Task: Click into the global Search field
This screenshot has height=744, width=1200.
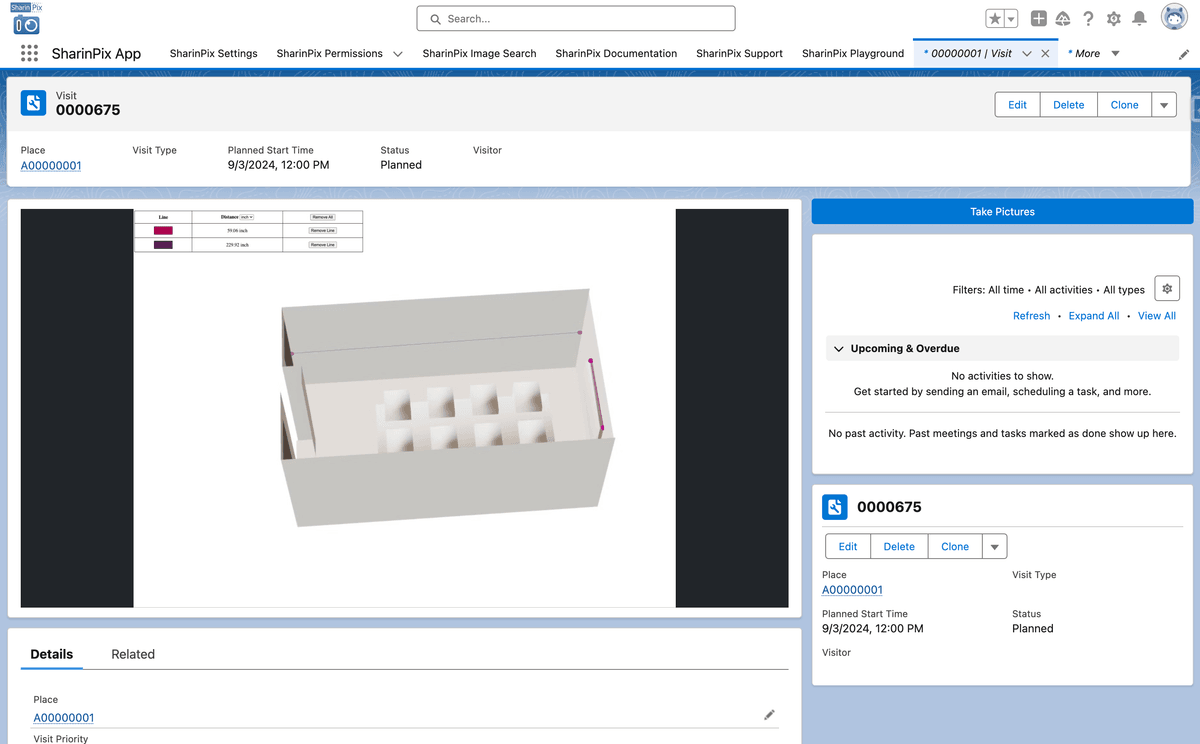Action: click(576, 19)
